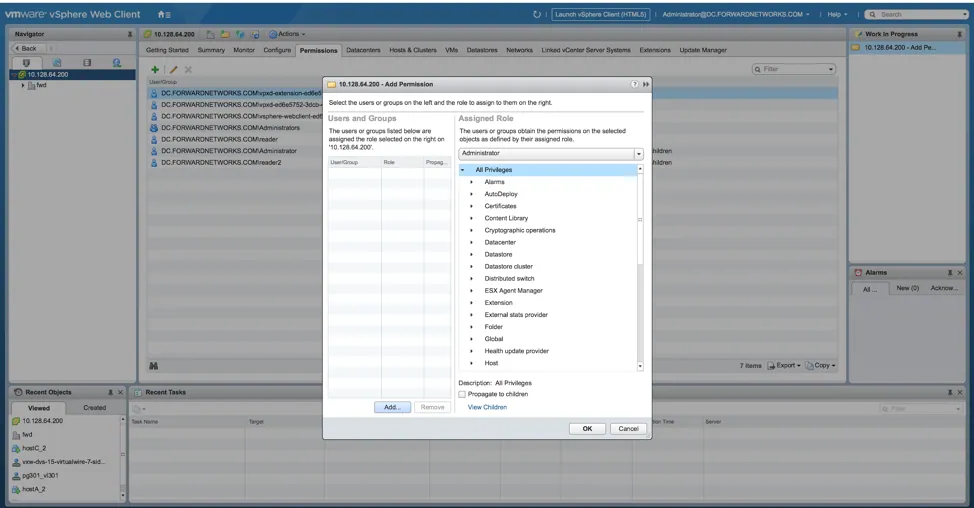The image size is (974, 508).
Task: Click the Add... button in dialog
Action: tap(392, 407)
